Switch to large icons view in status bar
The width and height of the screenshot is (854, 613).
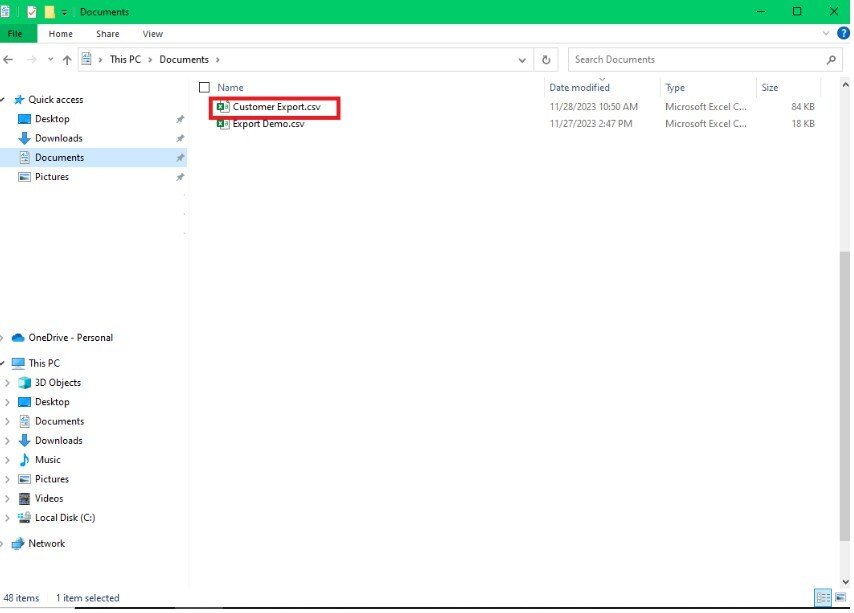pyautogui.click(x=840, y=598)
